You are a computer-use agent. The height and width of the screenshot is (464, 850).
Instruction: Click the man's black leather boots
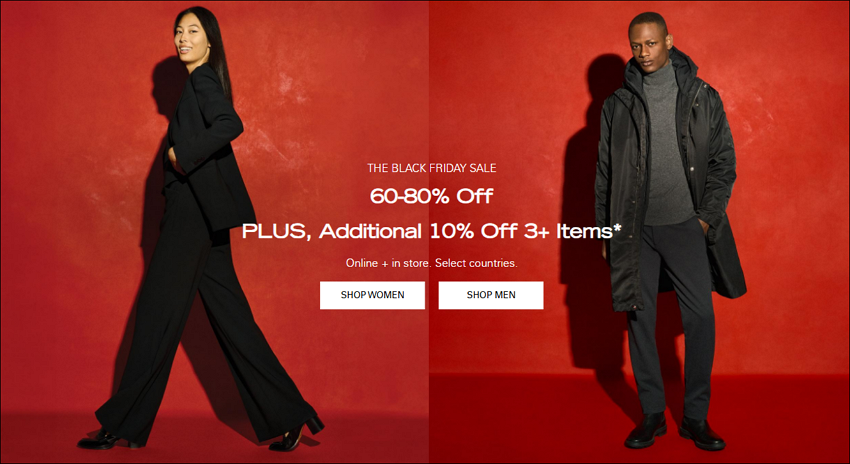point(674,432)
